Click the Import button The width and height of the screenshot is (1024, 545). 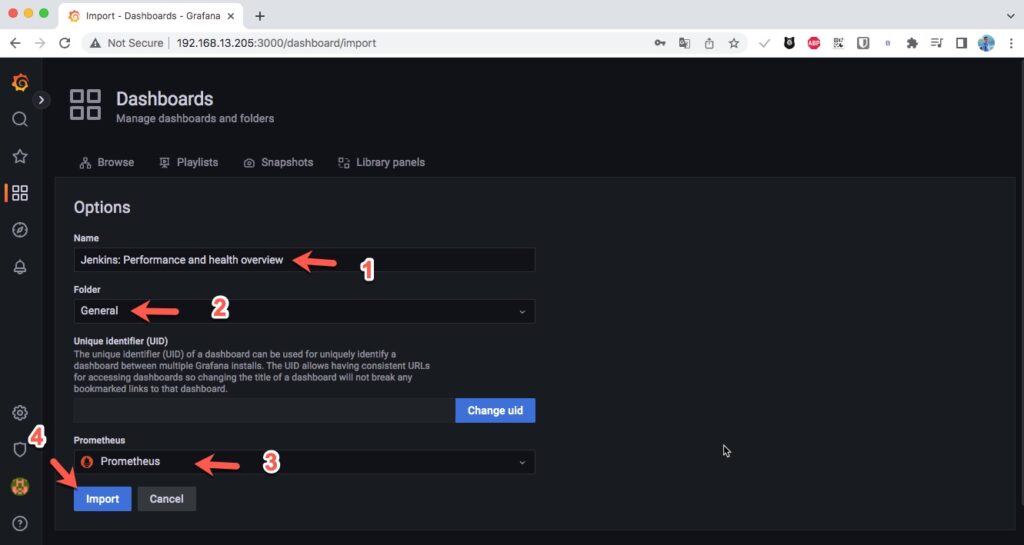103,499
